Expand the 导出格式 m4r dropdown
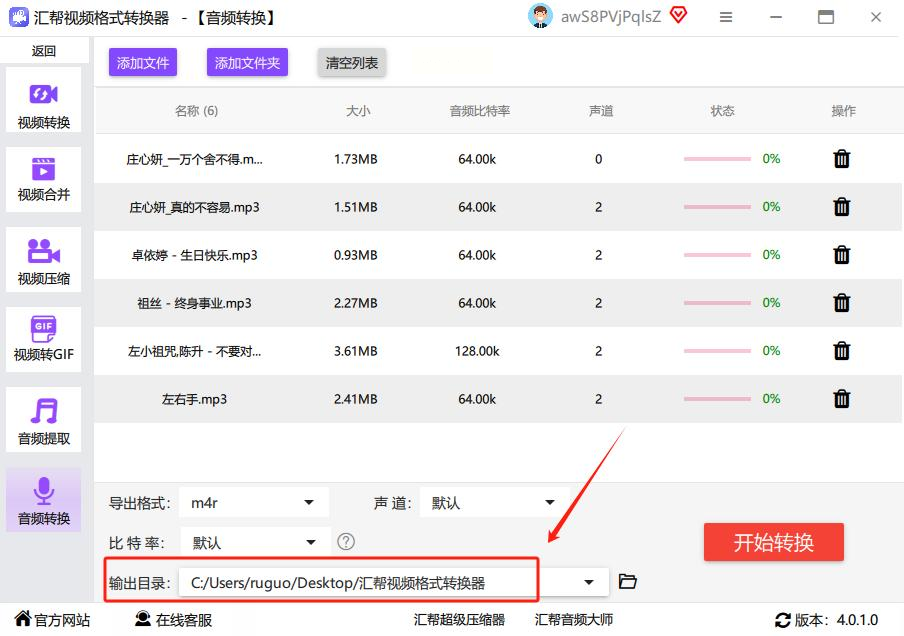904x636 pixels. [308, 503]
